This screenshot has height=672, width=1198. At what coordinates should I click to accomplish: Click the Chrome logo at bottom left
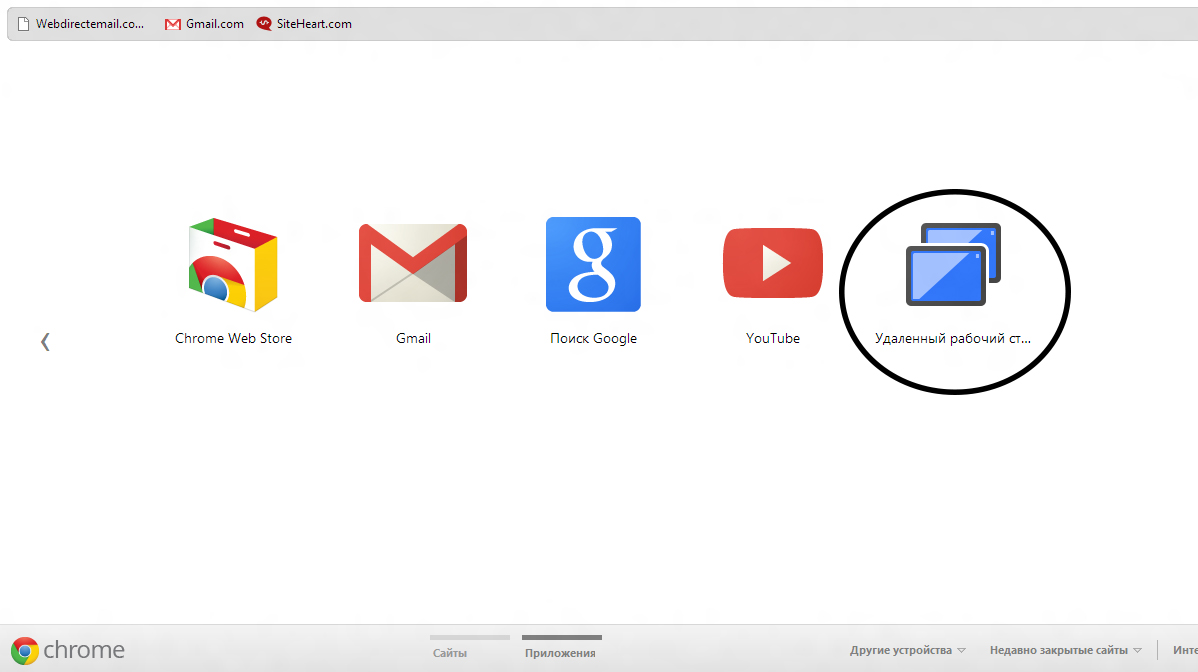[x=24, y=651]
